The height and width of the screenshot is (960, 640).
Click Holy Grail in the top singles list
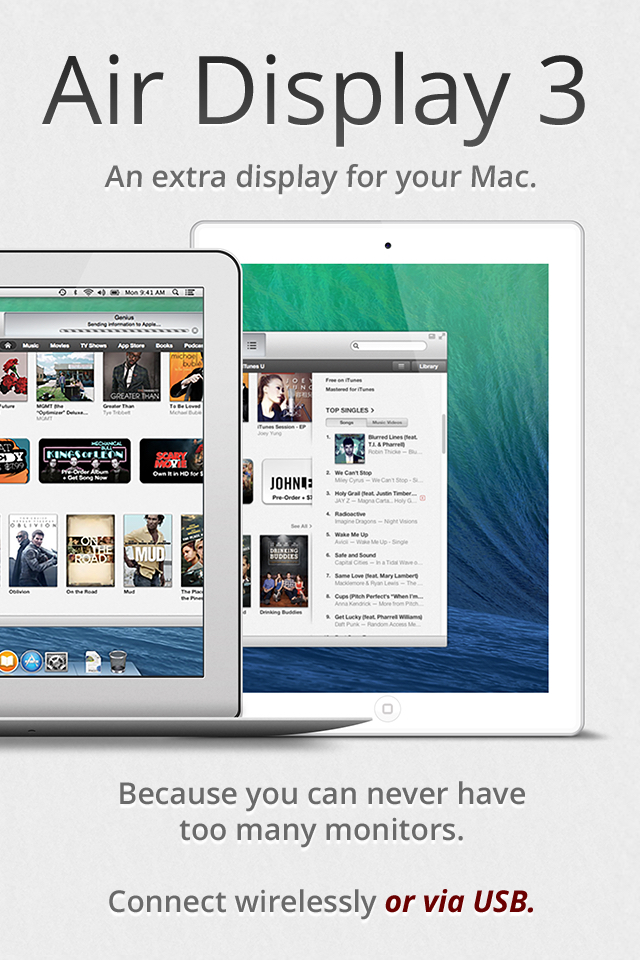coord(375,493)
